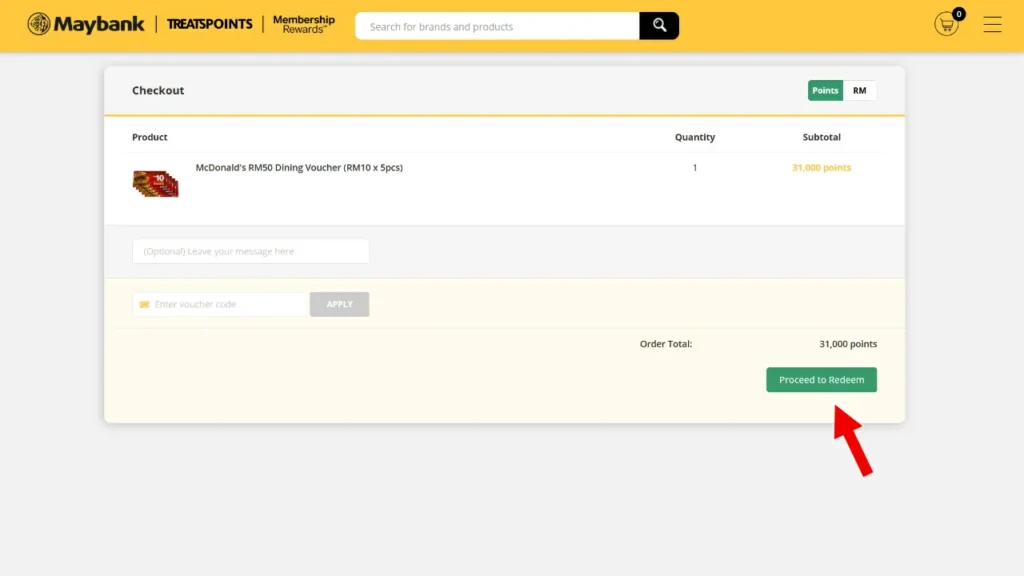The image size is (1024, 576).
Task: Click the 31,000 points subtotal
Action: (x=822, y=168)
